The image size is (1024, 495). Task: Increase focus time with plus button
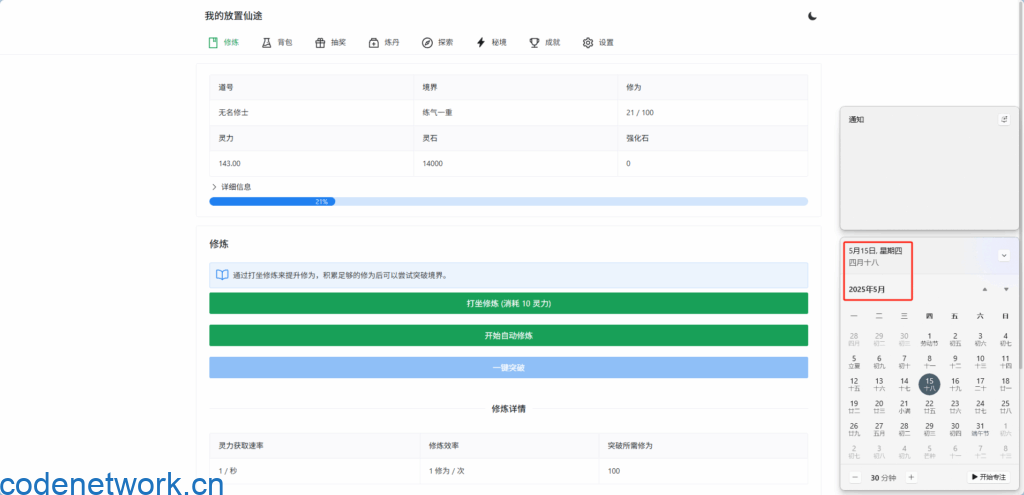[912, 477]
